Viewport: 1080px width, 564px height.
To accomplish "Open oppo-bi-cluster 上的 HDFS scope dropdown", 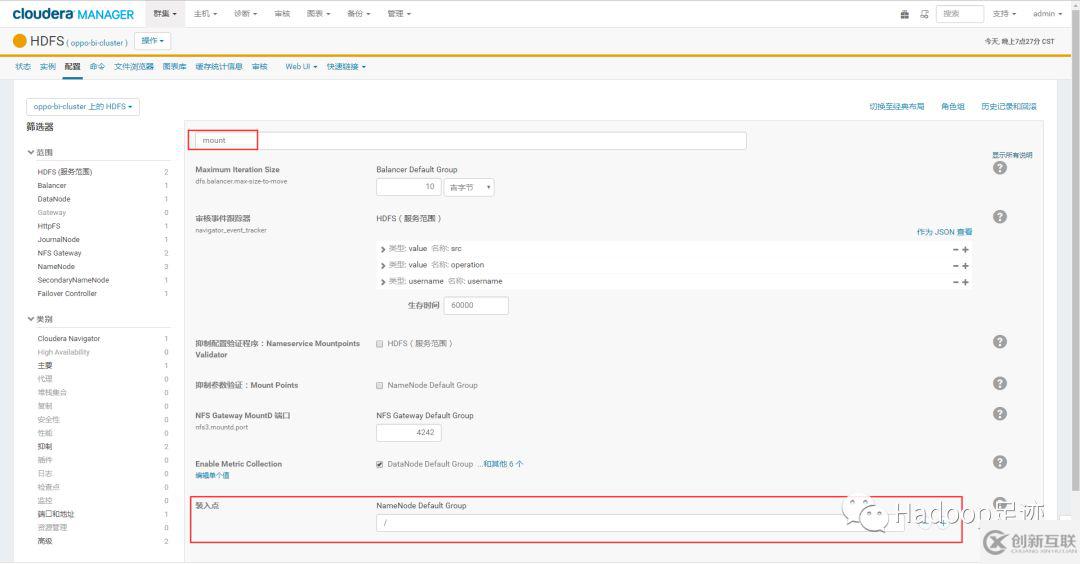I will 83,107.
